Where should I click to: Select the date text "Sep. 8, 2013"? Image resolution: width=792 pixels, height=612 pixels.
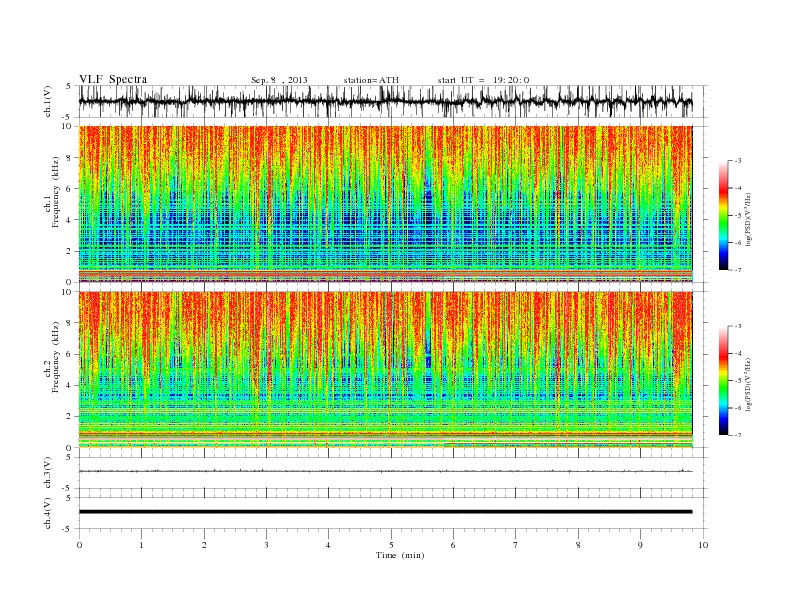(x=279, y=80)
